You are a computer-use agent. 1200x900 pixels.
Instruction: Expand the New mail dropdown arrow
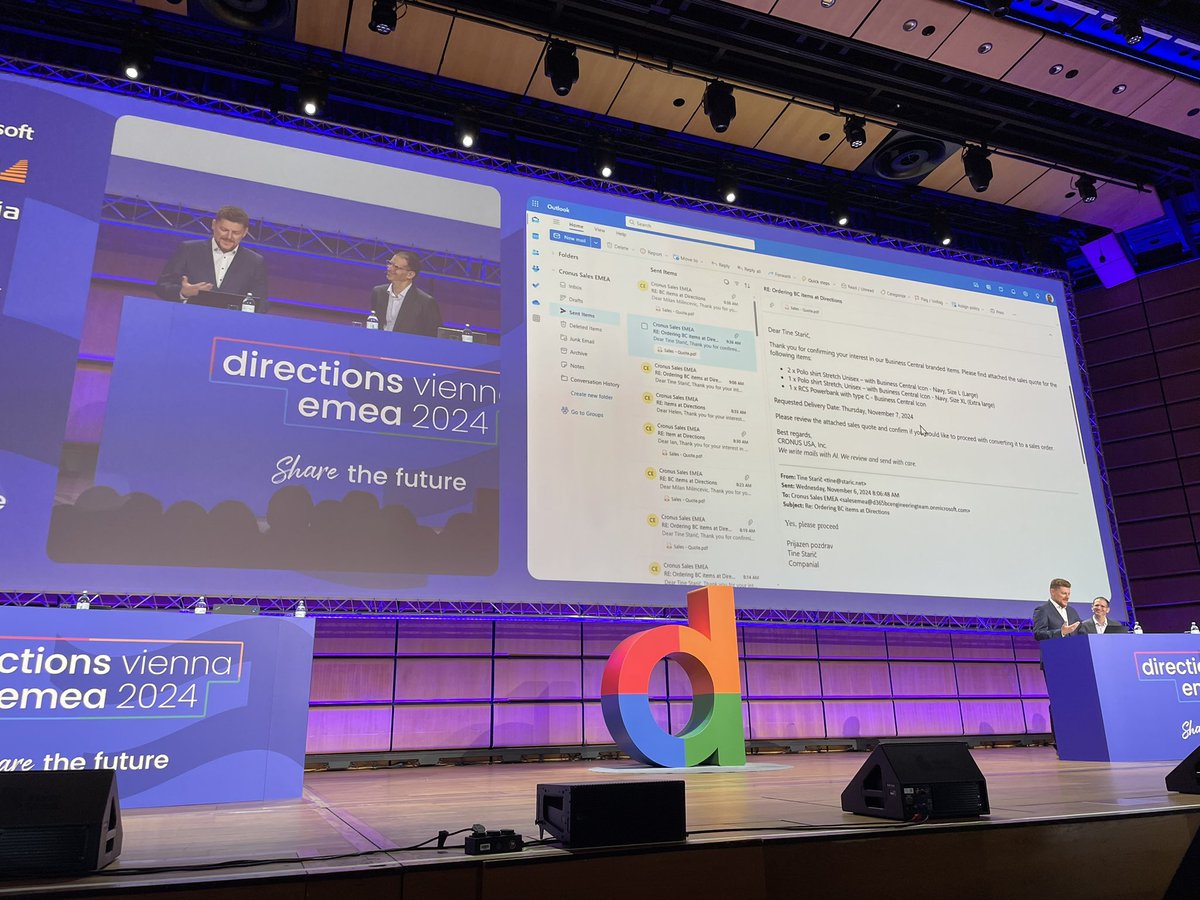(595, 243)
